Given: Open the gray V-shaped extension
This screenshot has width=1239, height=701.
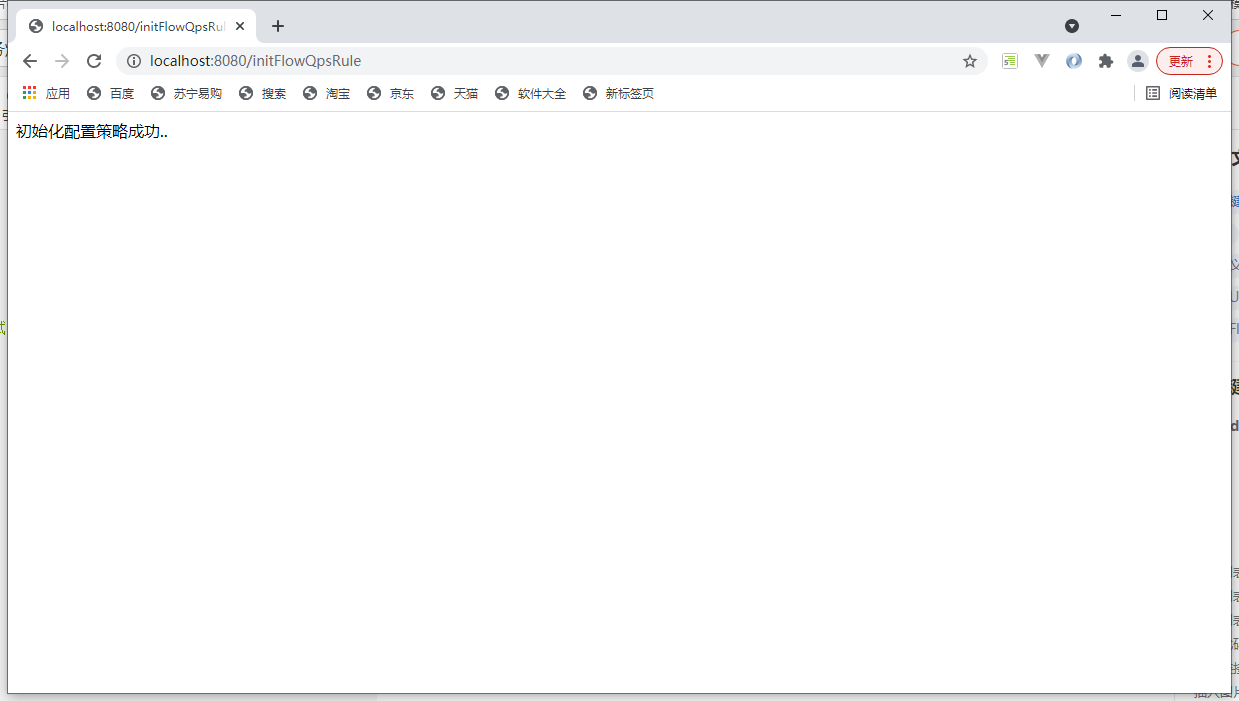Looking at the screenshot, I should click(1042, 61).
